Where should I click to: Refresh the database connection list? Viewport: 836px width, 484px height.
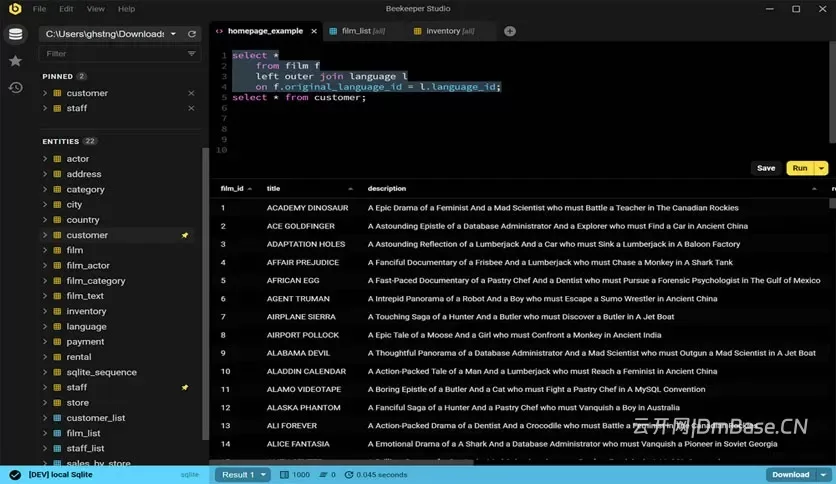pos(192,34)
